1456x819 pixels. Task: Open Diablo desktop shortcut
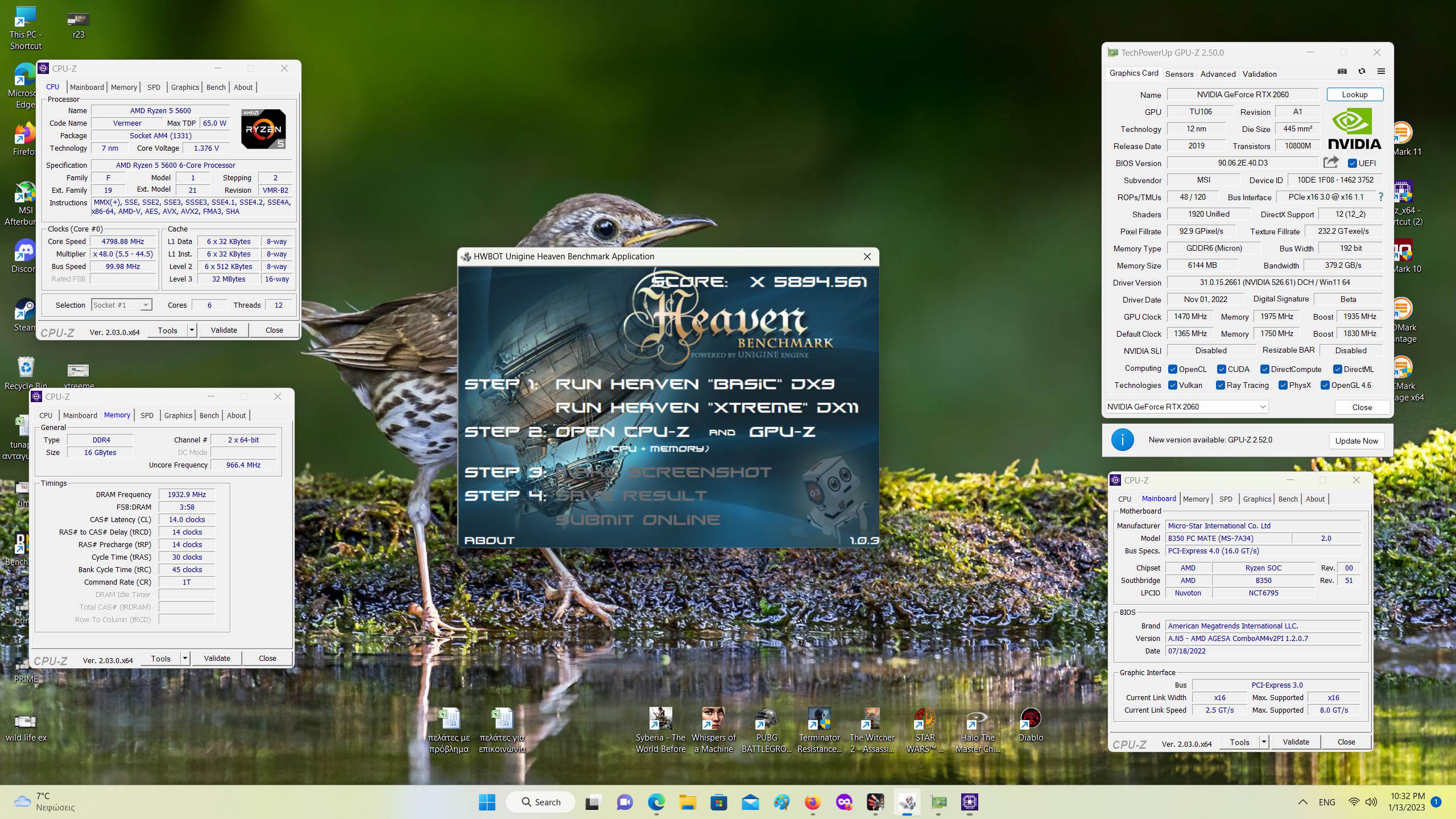[x=1031, y=725]
